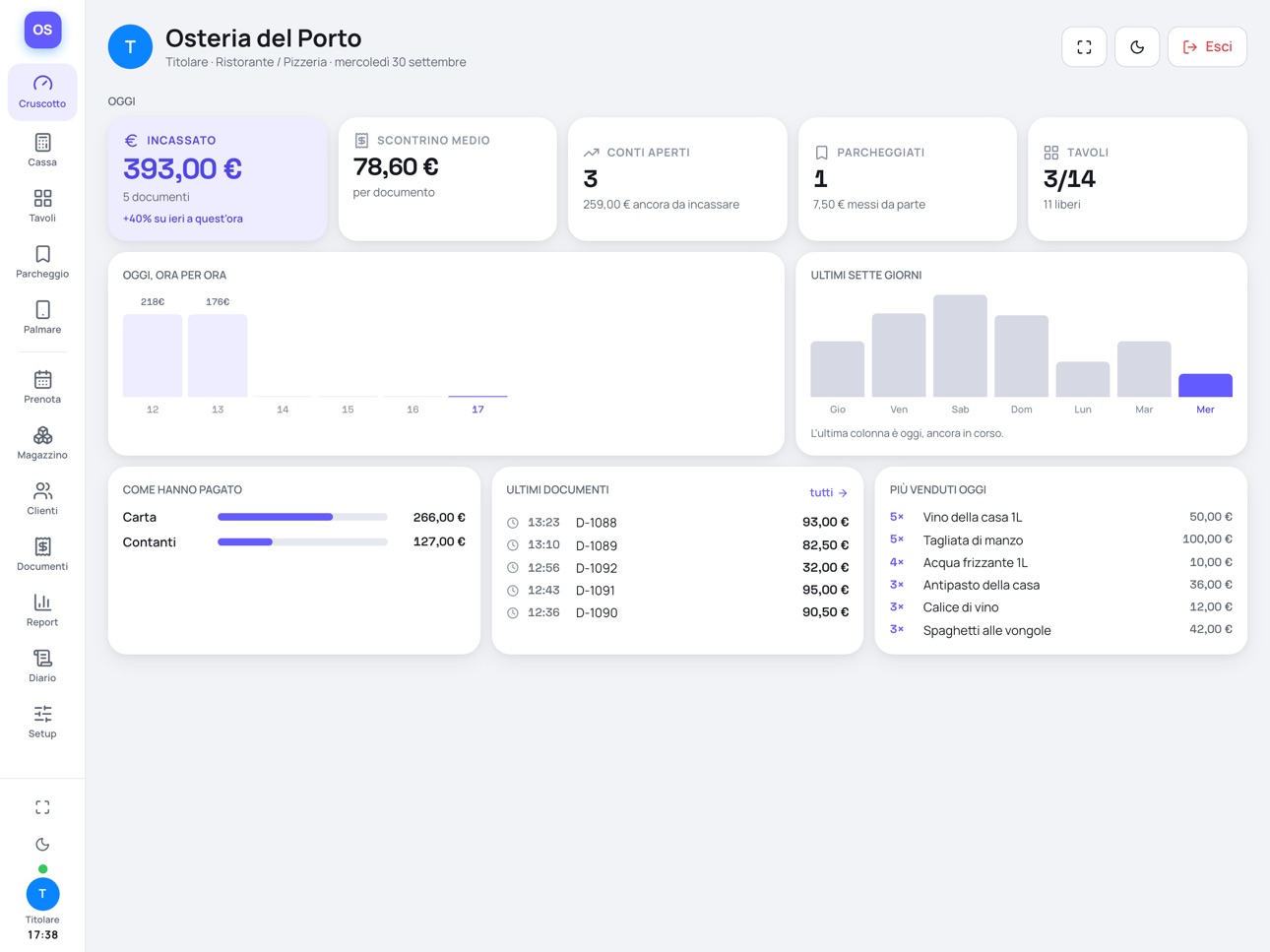
Task: Select Antipasto della casa row
Action: coord(1060,585)
